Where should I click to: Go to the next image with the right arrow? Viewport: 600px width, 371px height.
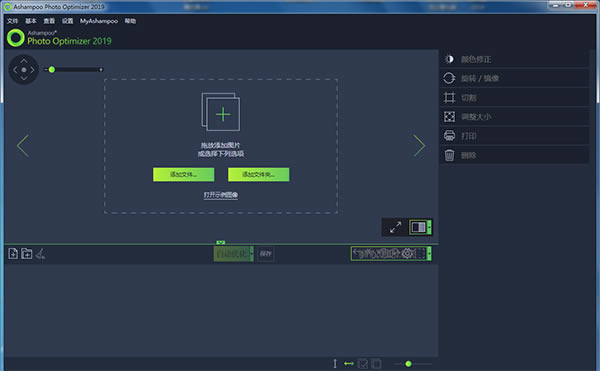click(x=419, y=146)
